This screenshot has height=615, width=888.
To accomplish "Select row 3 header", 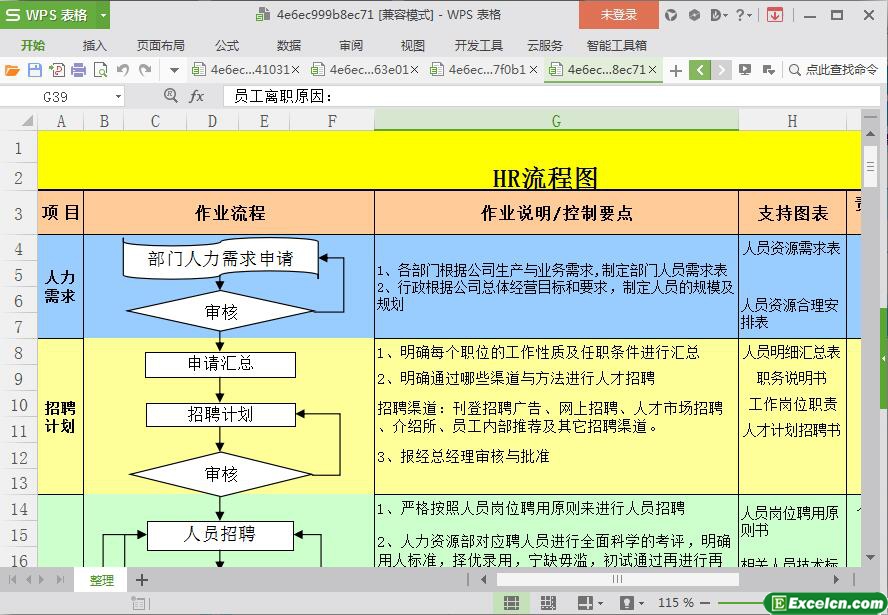I will (19, 213).
